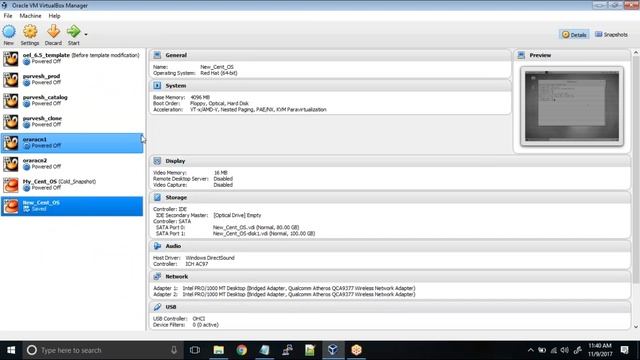640x360 pixels.
Task: Select the oraracn2 virtual machine
Action: point(72,164)
